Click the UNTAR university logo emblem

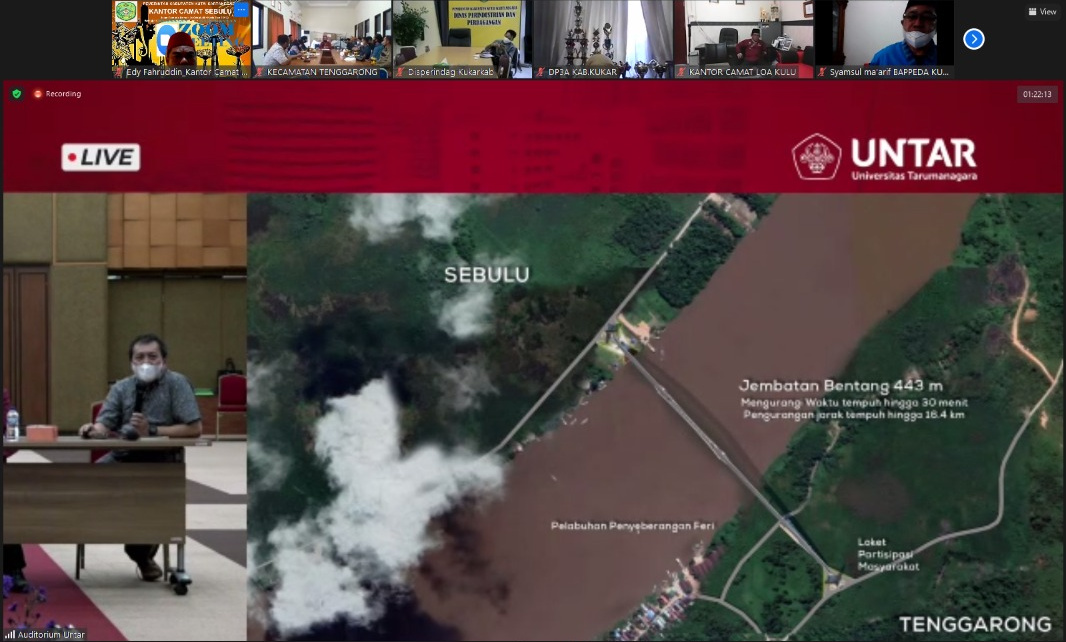[816, 157]
